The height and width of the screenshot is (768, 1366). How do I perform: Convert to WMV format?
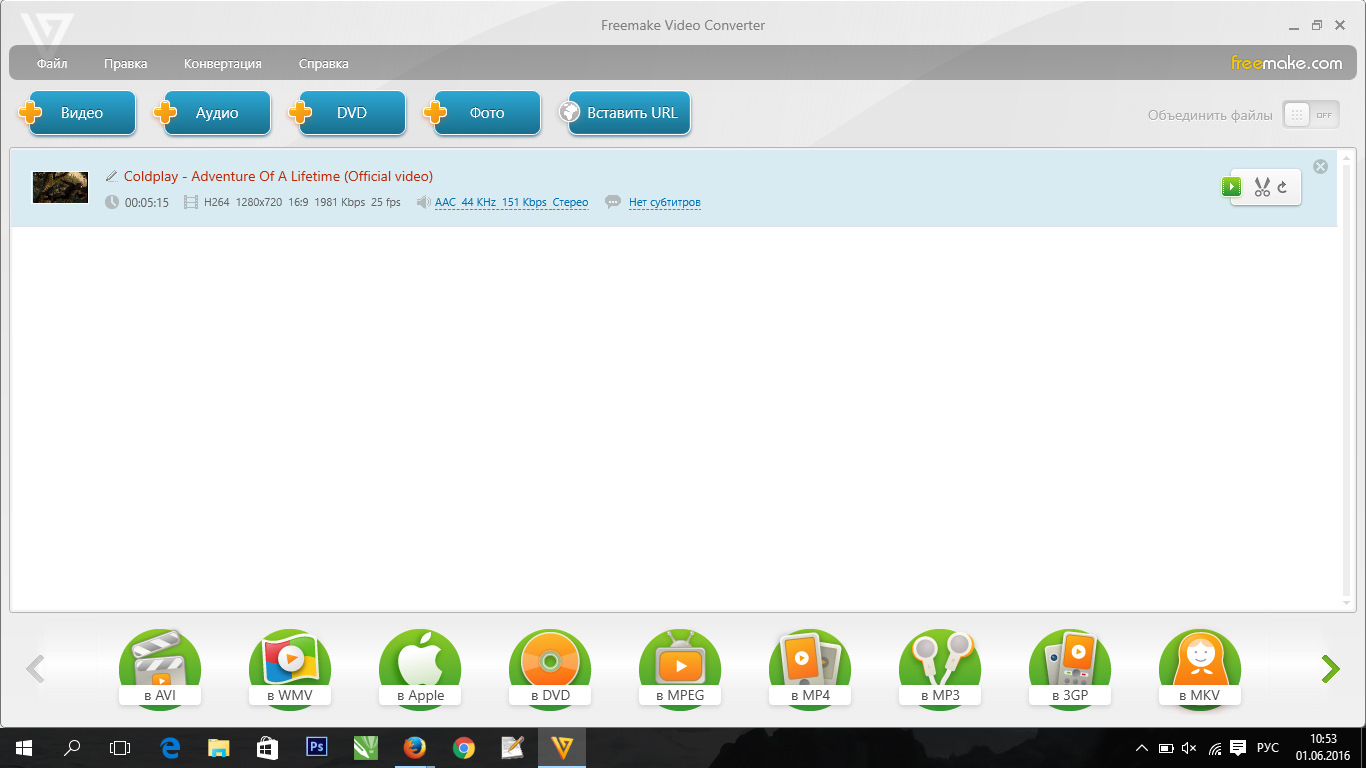coord(290,669)
